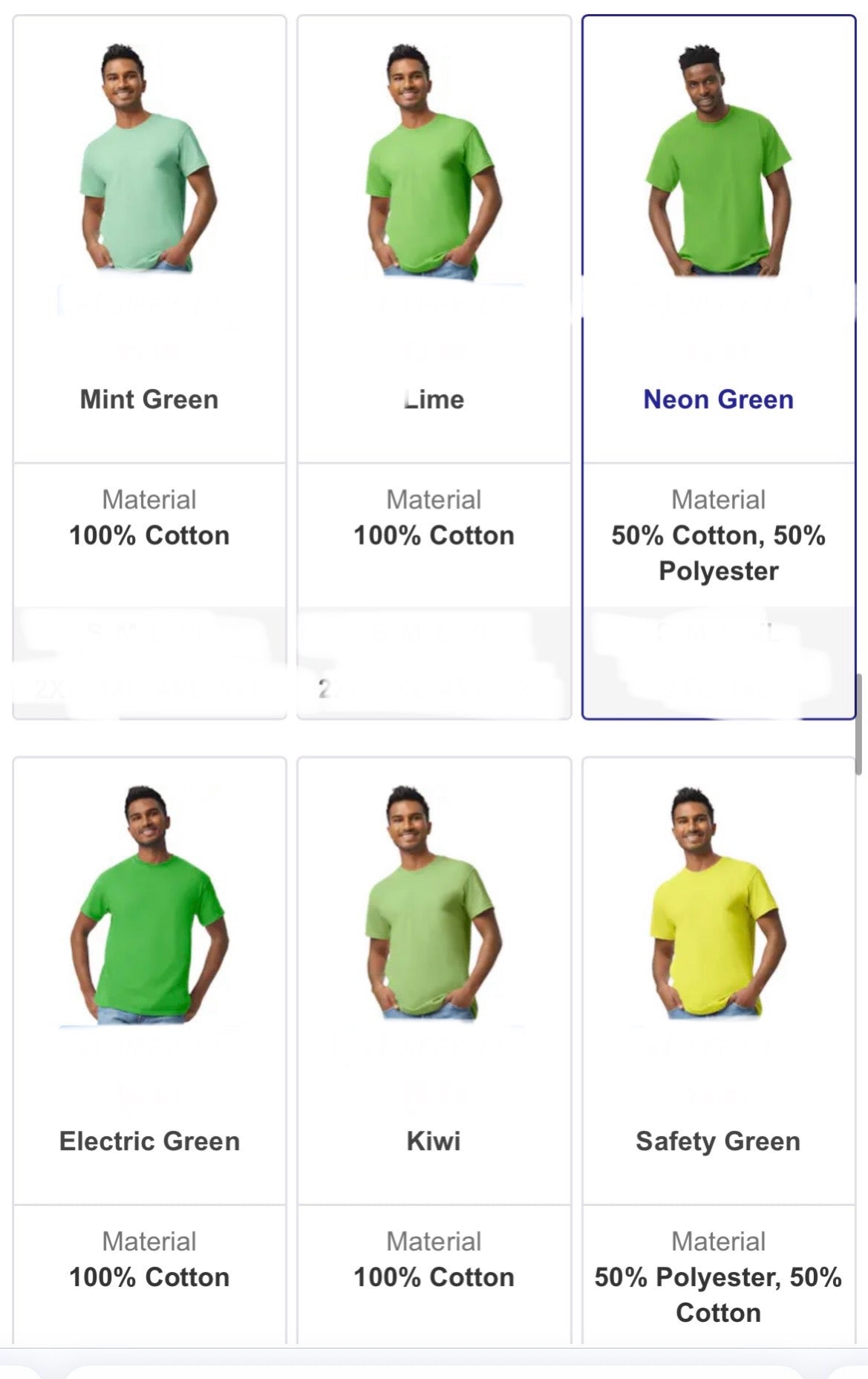View Lime 100% Cotton material section
868x1379 pixels.
pyautogui.click(x=434, y=518)
